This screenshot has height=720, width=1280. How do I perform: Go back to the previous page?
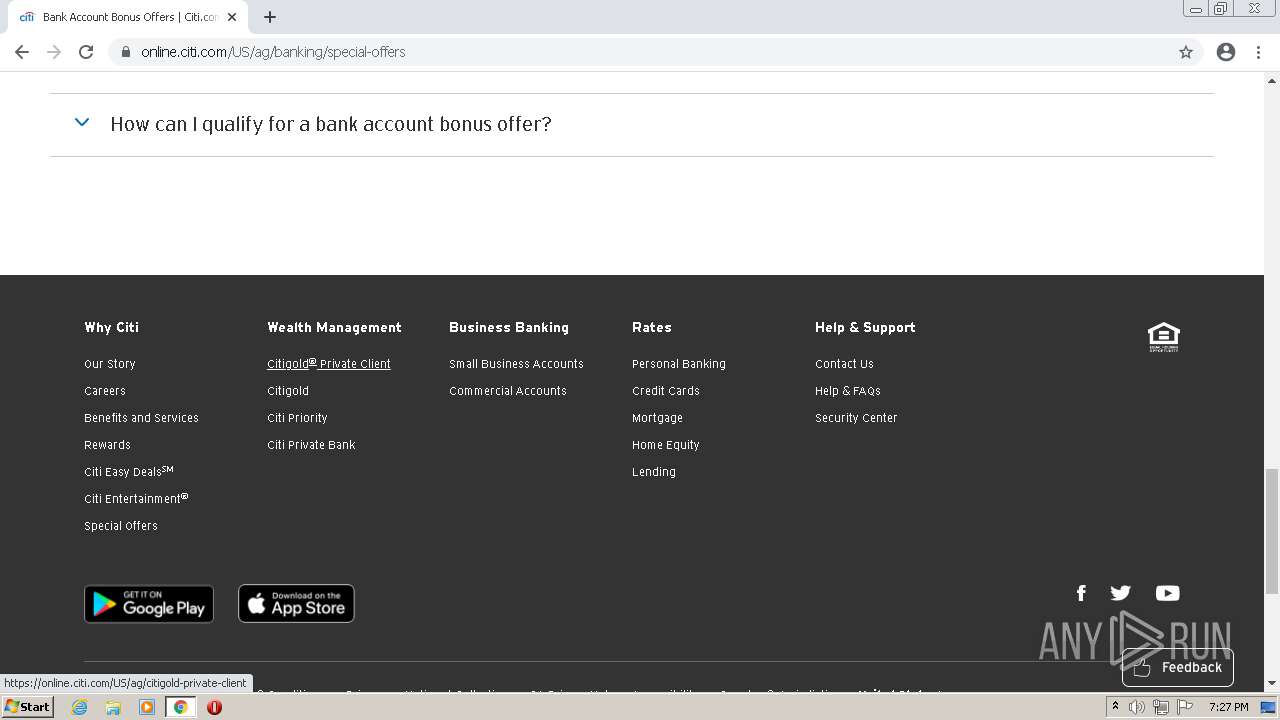coord(22,52)
